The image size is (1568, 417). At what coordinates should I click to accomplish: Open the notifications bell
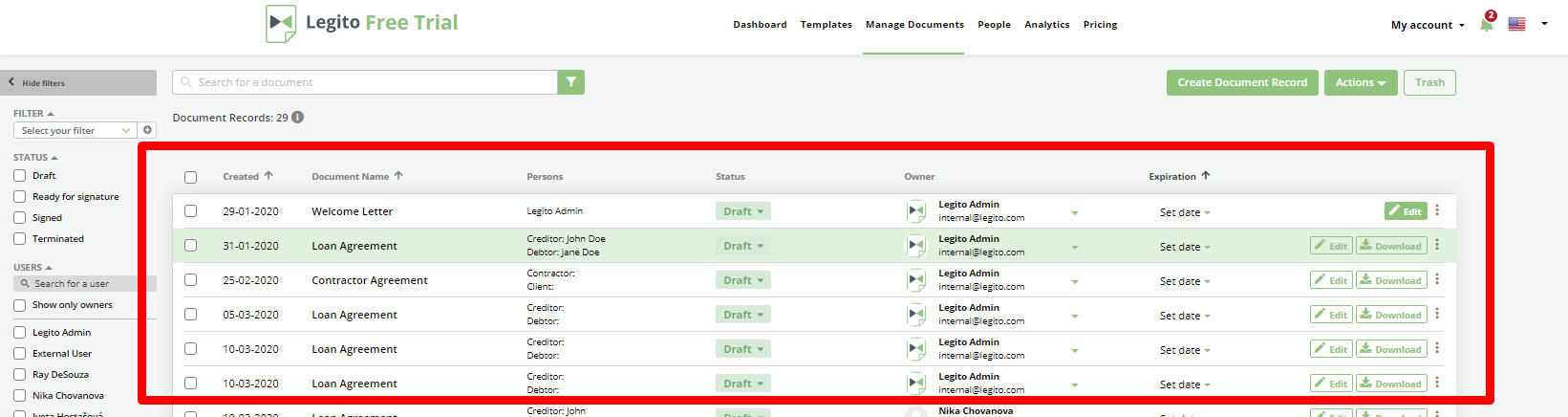point(1486,24)
